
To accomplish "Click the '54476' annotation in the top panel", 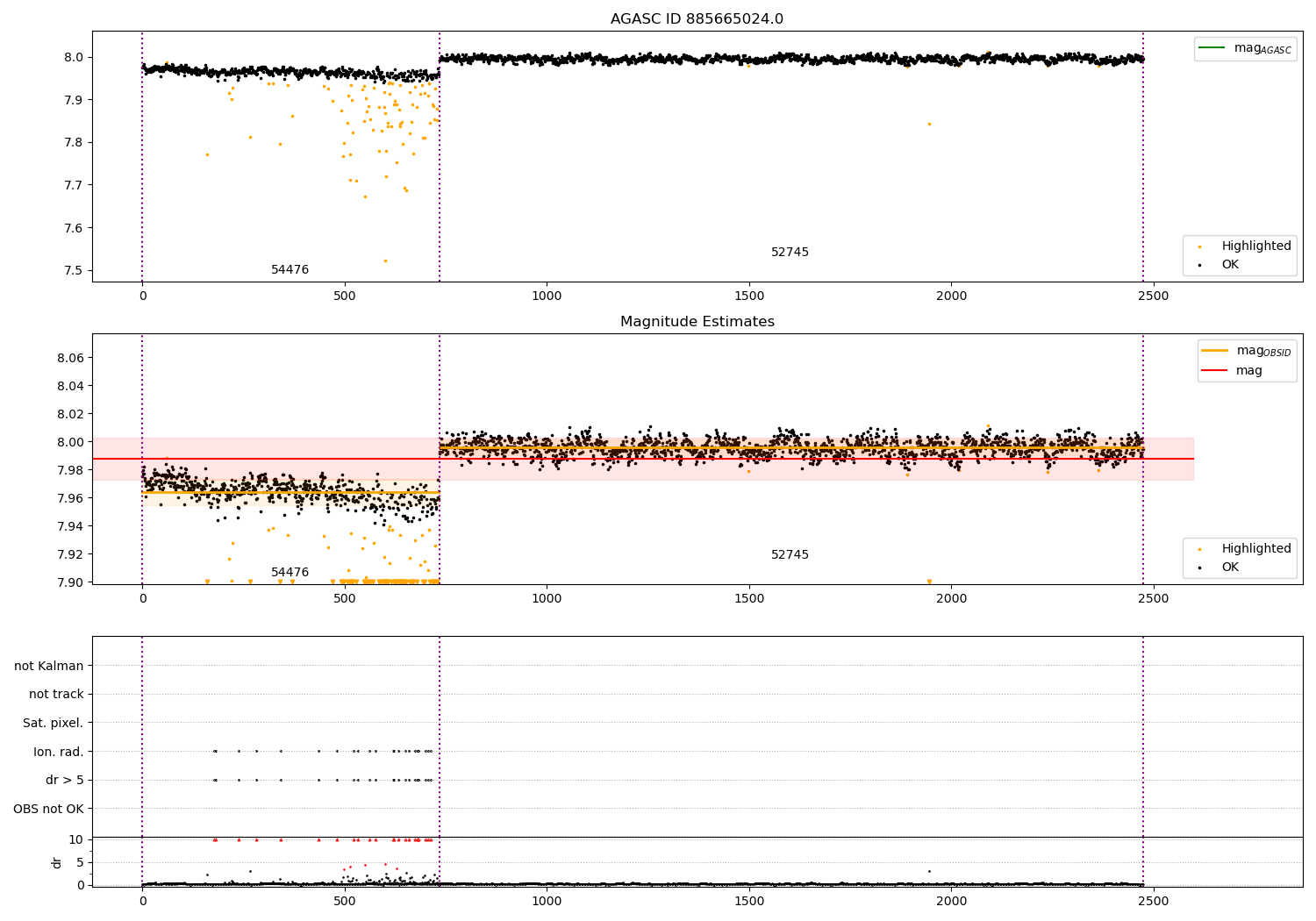I will coord(290,270).
